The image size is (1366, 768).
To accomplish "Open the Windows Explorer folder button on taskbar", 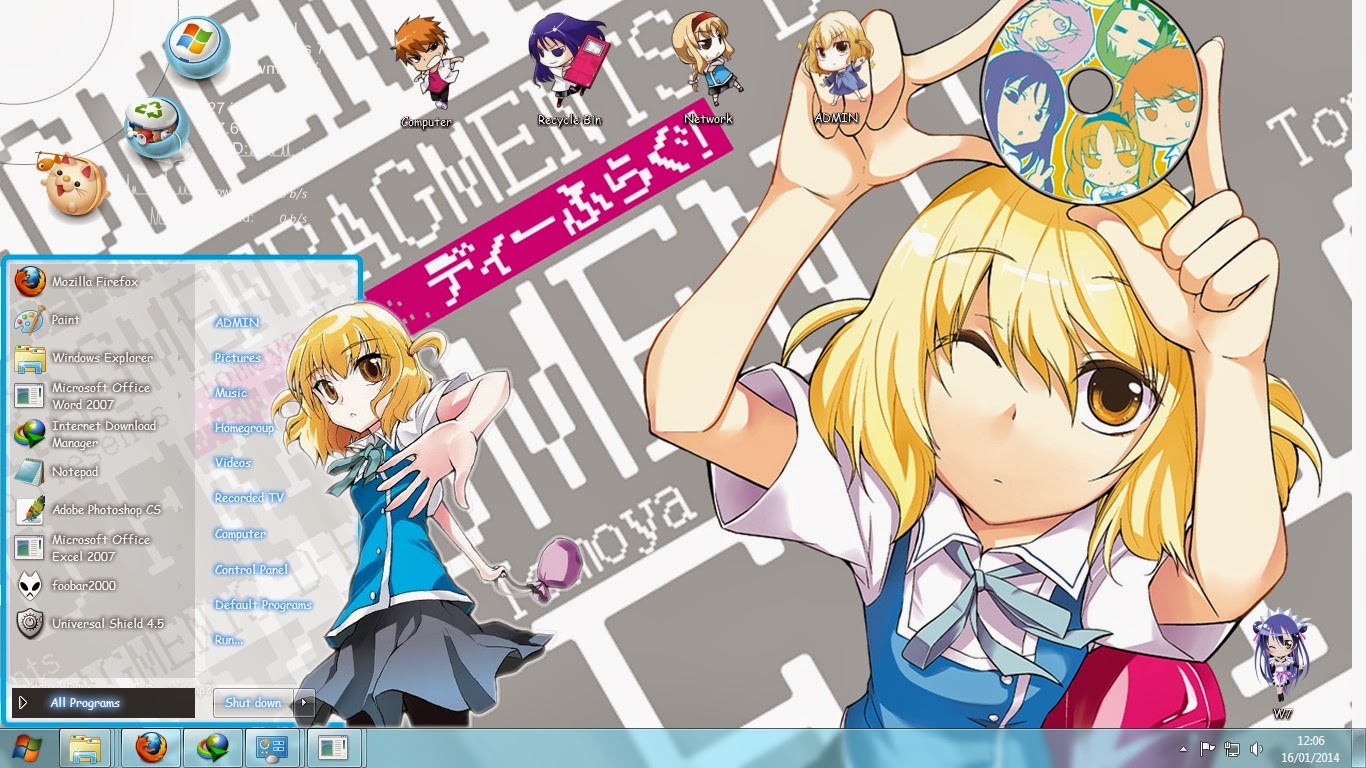I will point(85,748).
